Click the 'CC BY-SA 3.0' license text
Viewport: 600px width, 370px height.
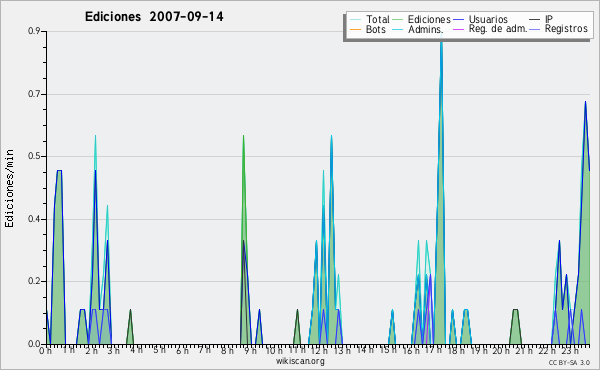[x=569, y=362]
